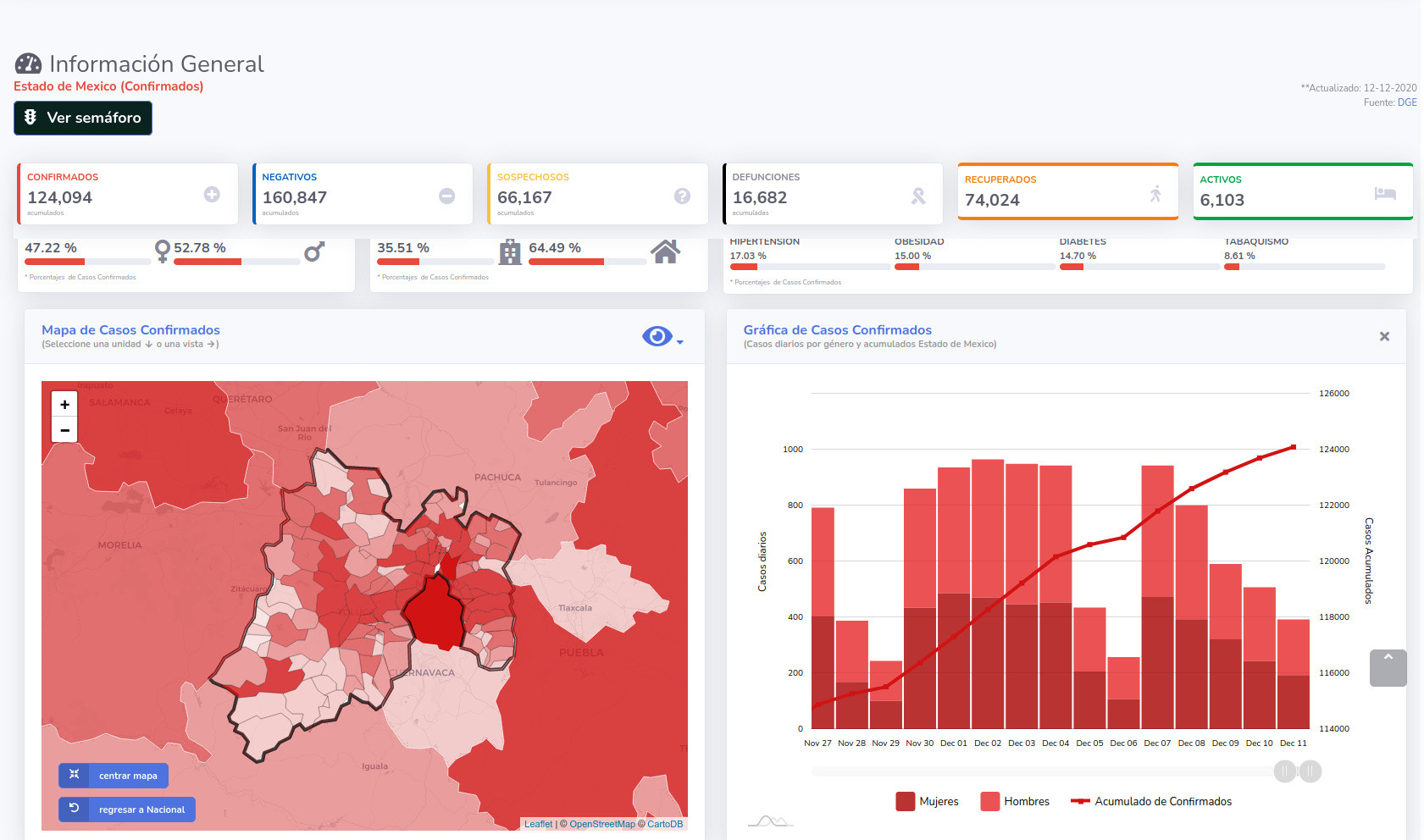Click the Sospechosos card value 66,167
This screenshot has height=840, width=1424.
tap(524, 197)
